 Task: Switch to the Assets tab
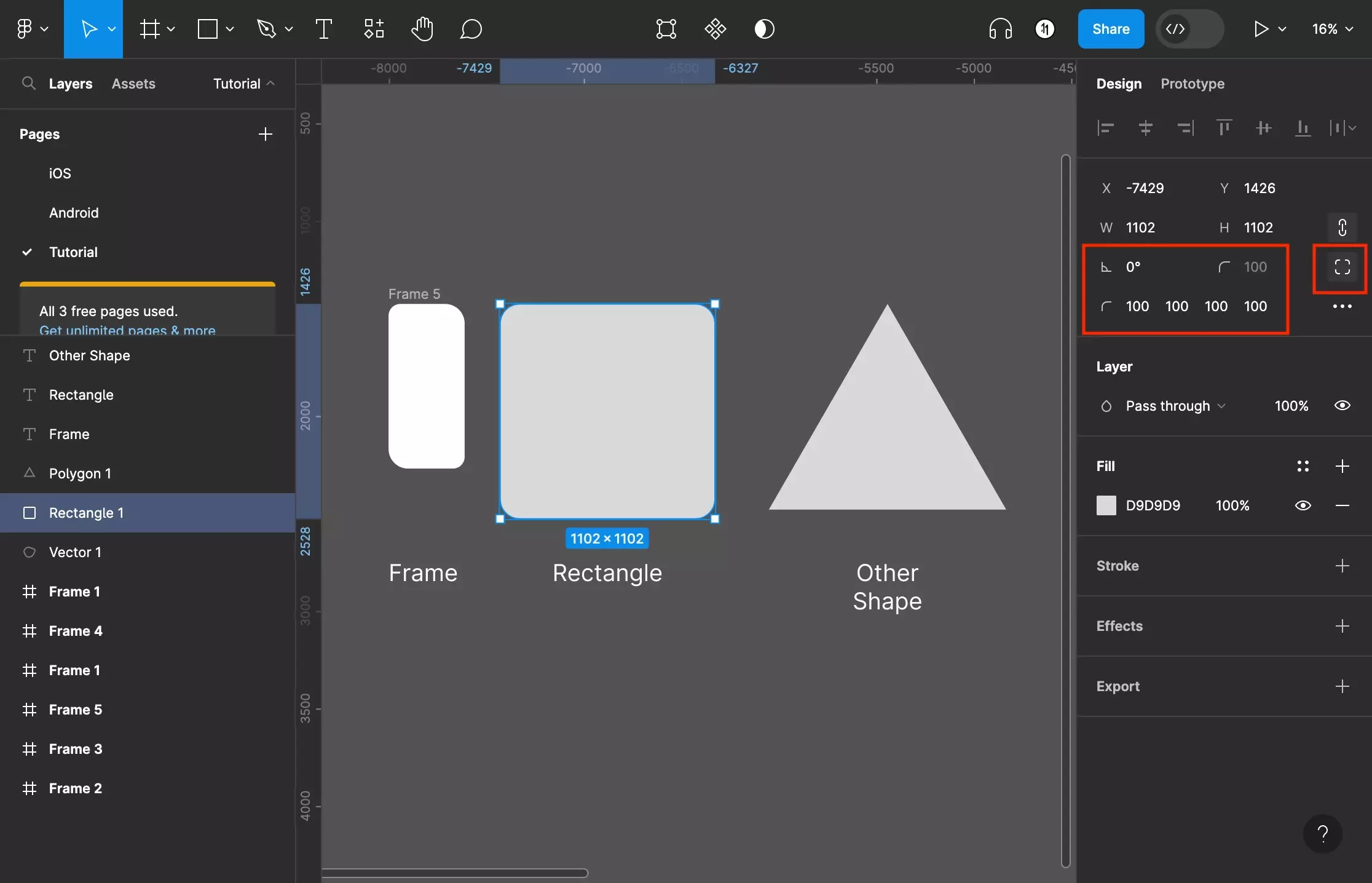[x=133, y=84]
